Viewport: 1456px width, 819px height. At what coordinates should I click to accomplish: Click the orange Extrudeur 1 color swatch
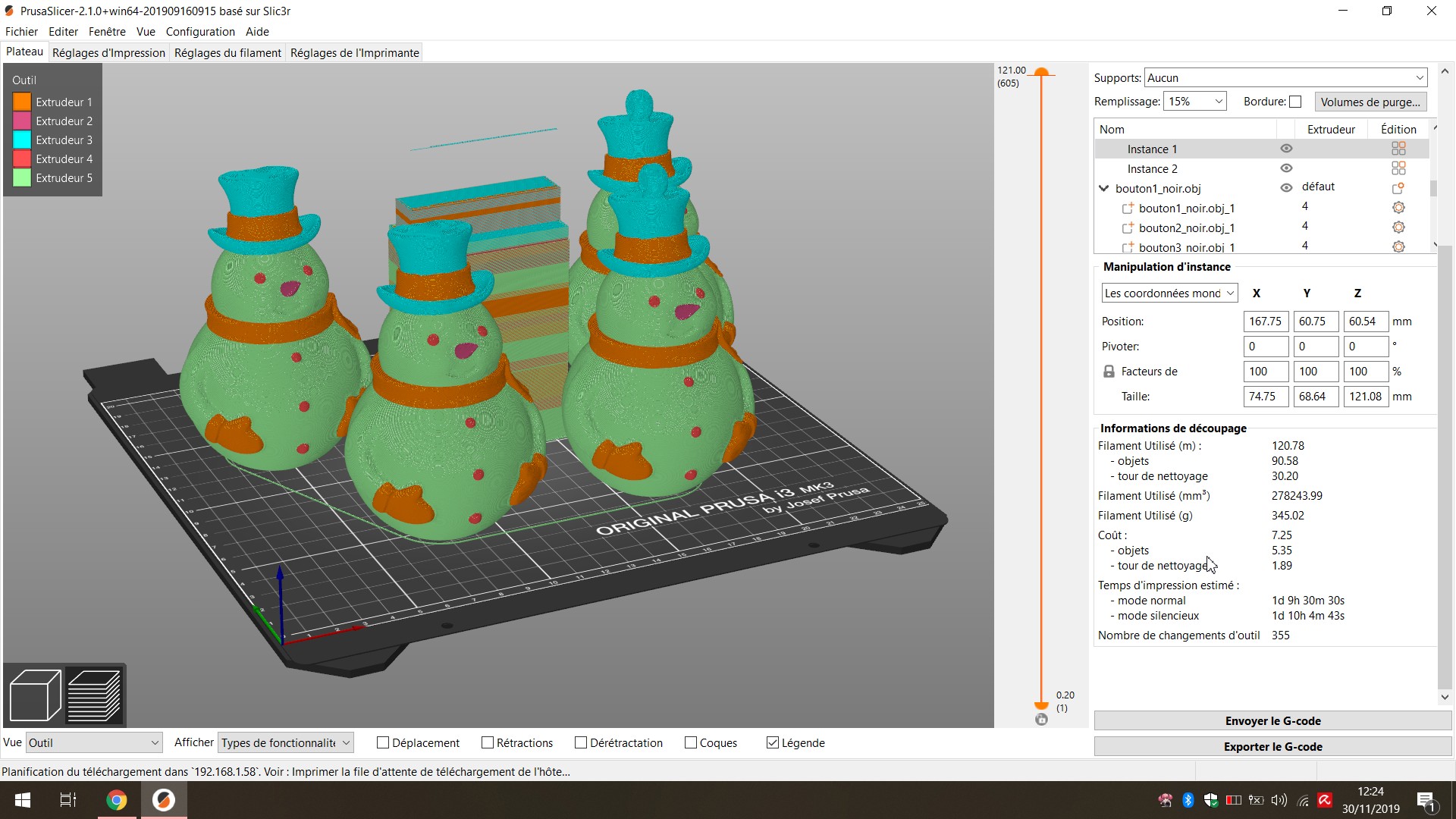pyautogui.click(x=22, y=102)
